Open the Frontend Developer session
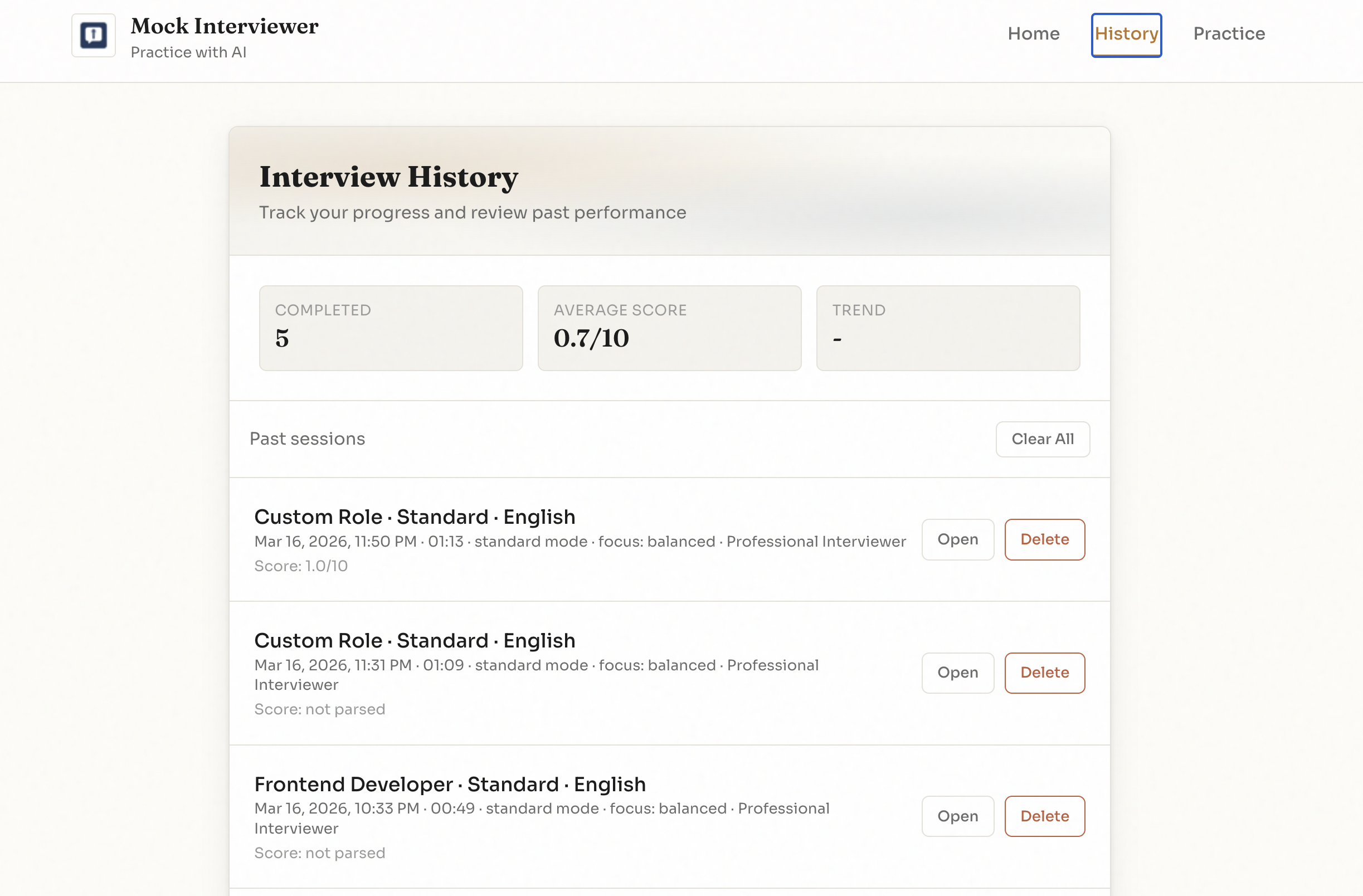This screenshot has width=1363, height=896. click(957, 816)
